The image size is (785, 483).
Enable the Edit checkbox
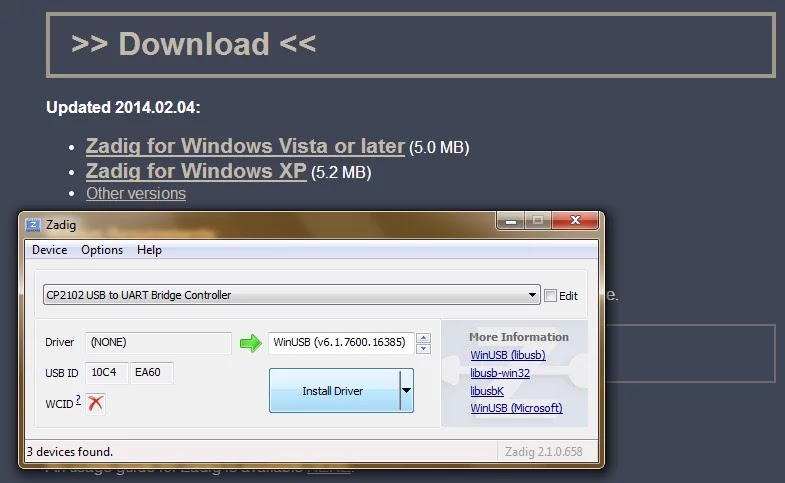point(550,295)
